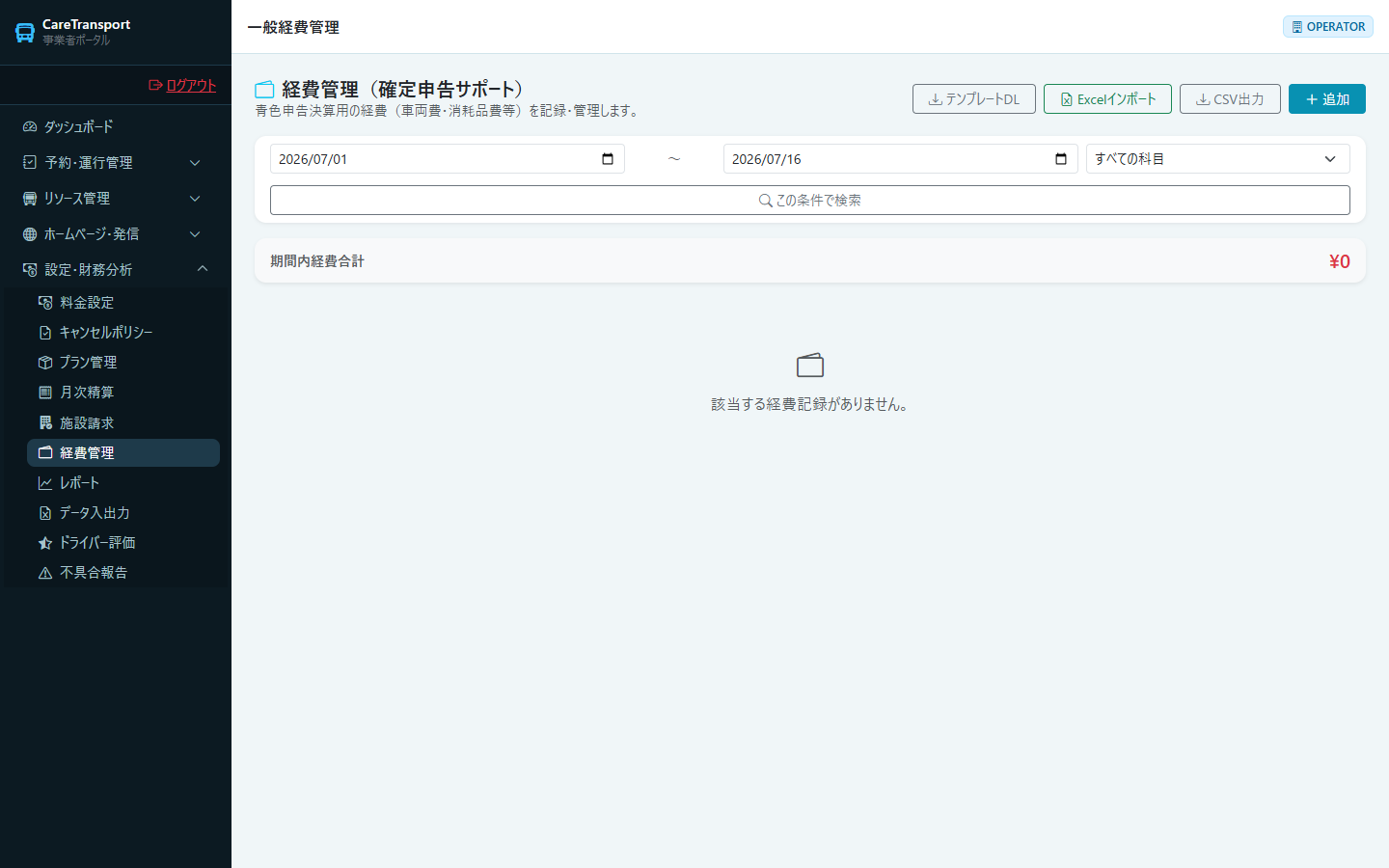Click the wallet icon beside the page heading
The image size is (1389, 868).
click(x=264, y=90)
